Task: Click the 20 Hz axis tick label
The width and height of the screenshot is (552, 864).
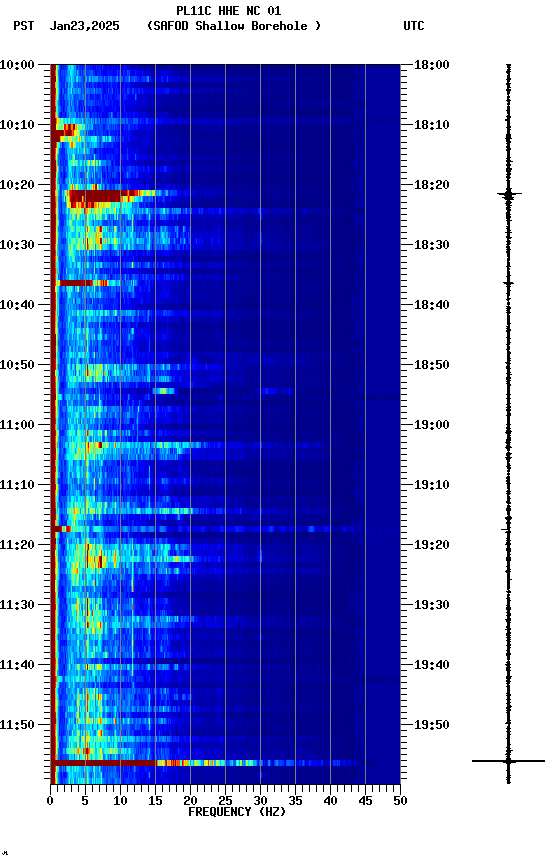Action: point(190,801)
